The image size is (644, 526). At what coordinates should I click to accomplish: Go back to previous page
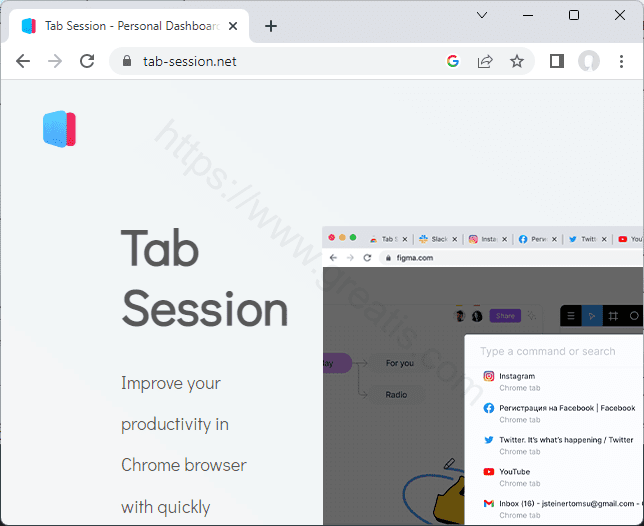click(23, 61)
